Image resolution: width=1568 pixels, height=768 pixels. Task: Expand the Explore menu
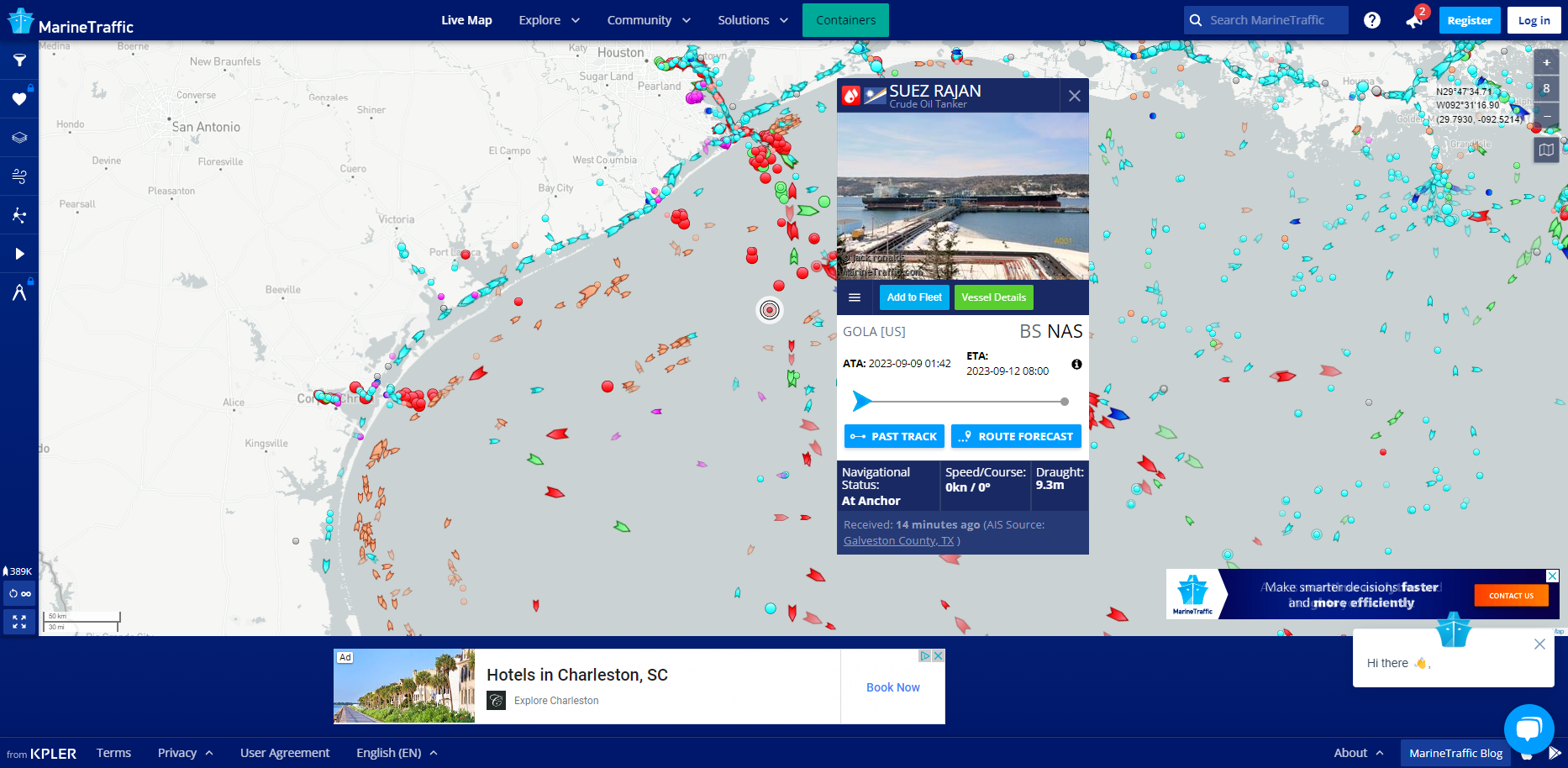[x=549, y=20]
